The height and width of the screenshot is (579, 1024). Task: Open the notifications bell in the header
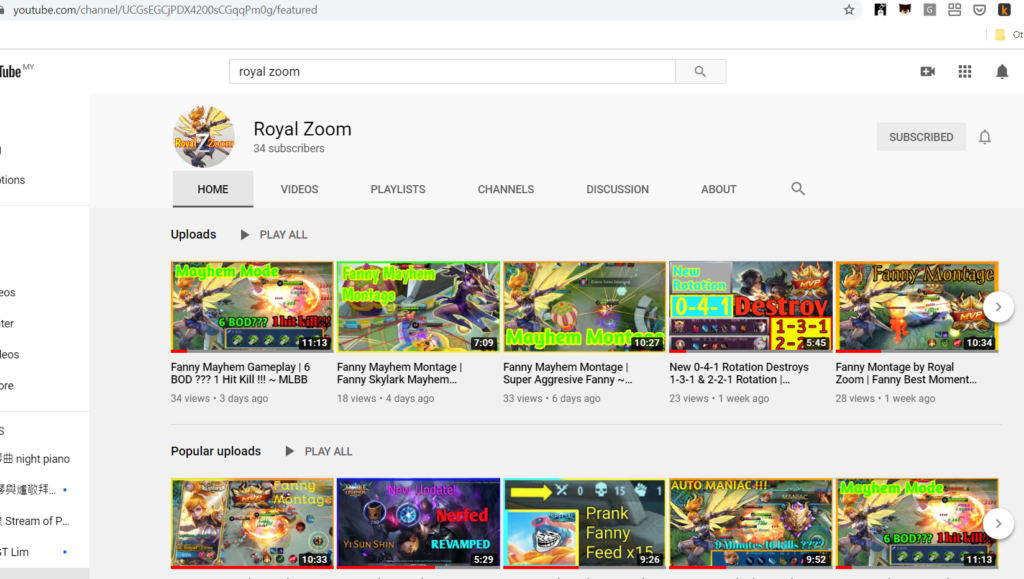tap(1002, 72)
